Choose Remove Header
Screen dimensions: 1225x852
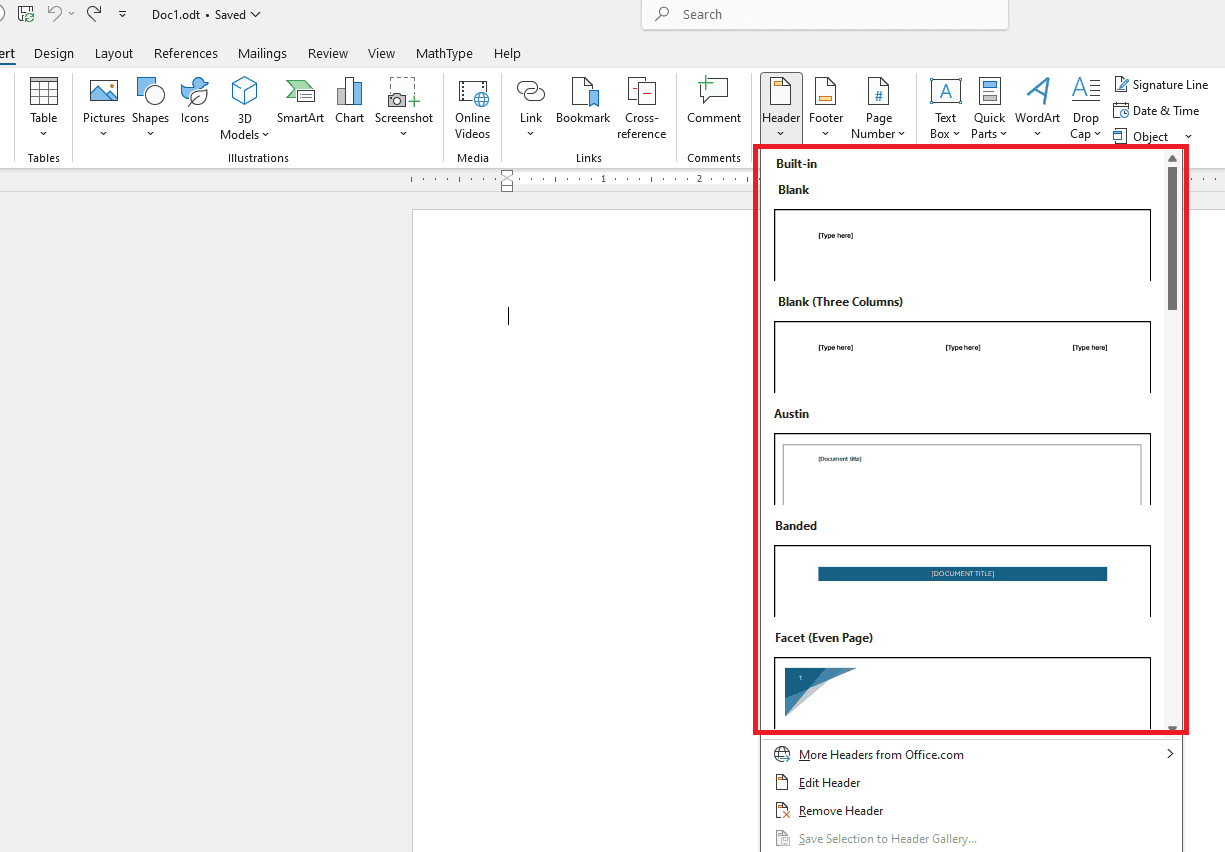pyautogui.click(x=841, y=811)
